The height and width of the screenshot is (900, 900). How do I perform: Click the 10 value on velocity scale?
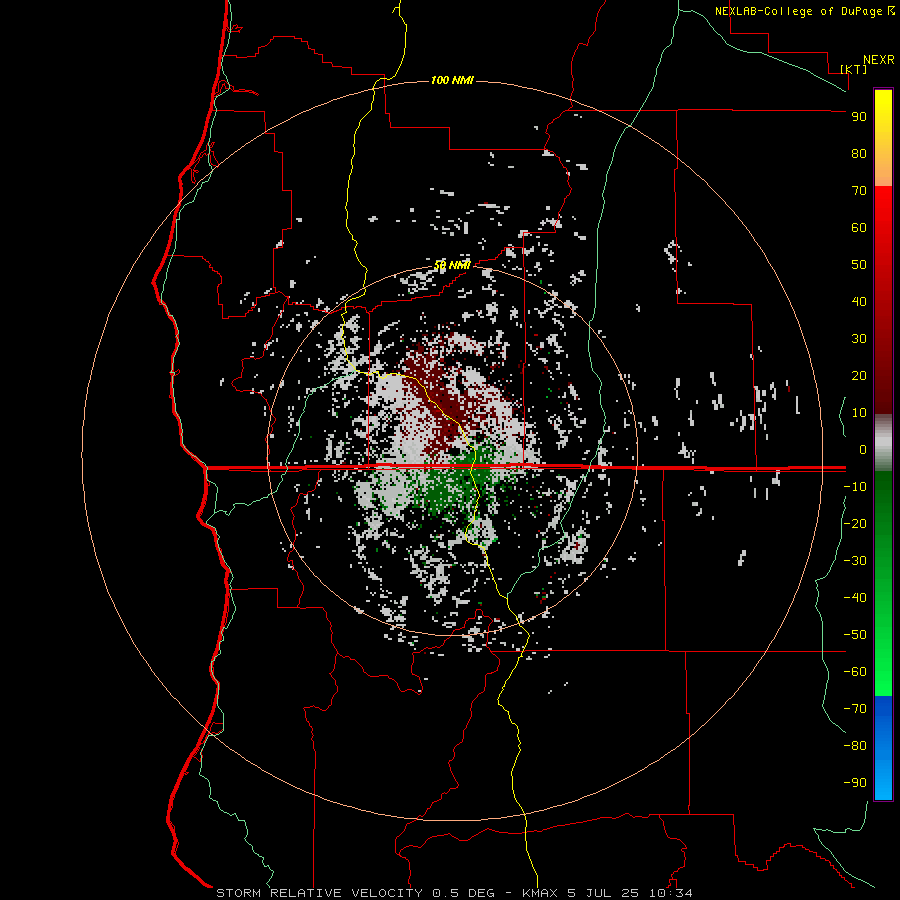pos(859,413)
